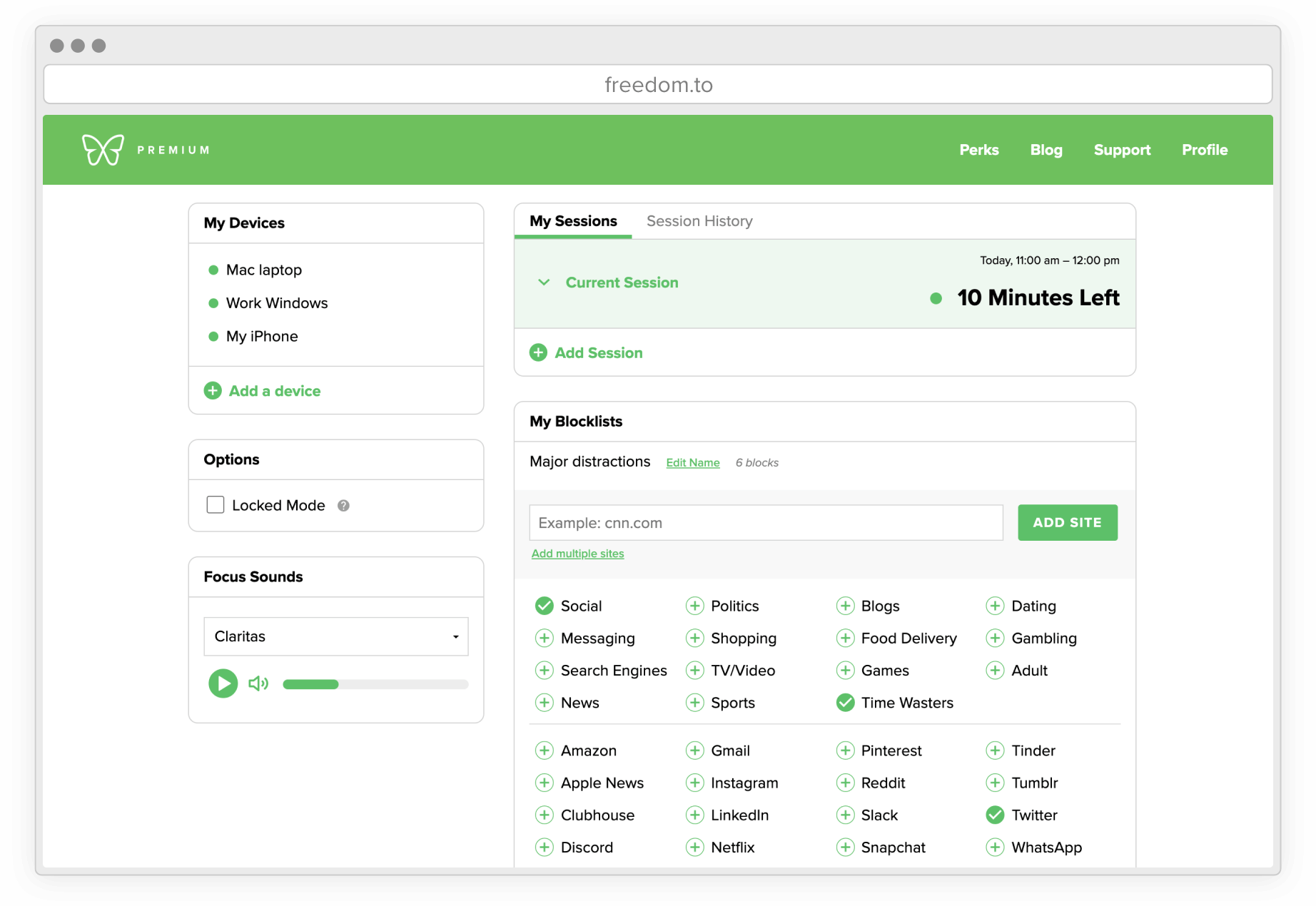This screenshot has height=906, width=1316.
Task: Enable Locked Mode
Action: [215, 504]
